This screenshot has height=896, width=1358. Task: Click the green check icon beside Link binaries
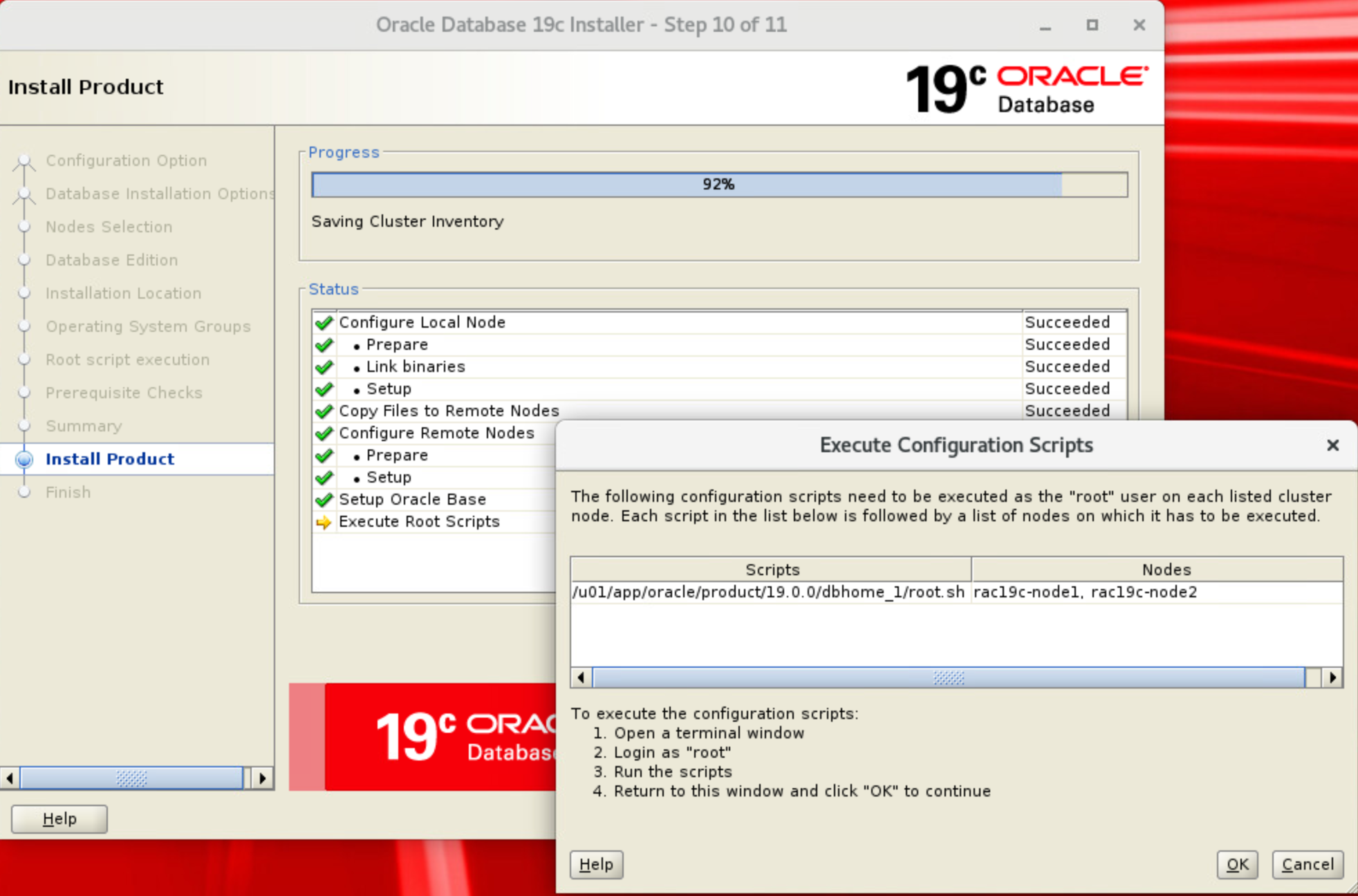coord(324,366)
